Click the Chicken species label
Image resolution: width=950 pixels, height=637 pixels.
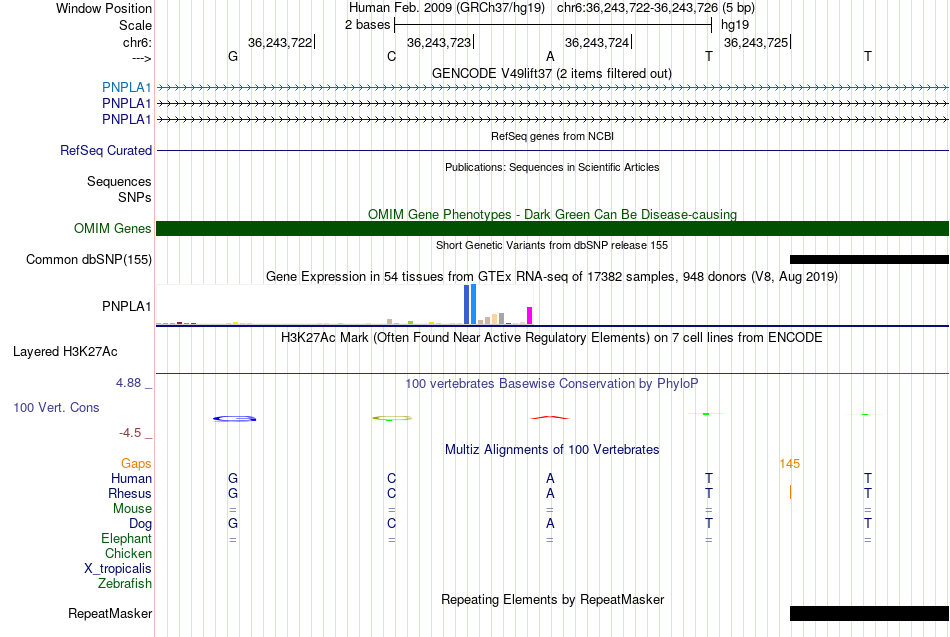point(128,553)
